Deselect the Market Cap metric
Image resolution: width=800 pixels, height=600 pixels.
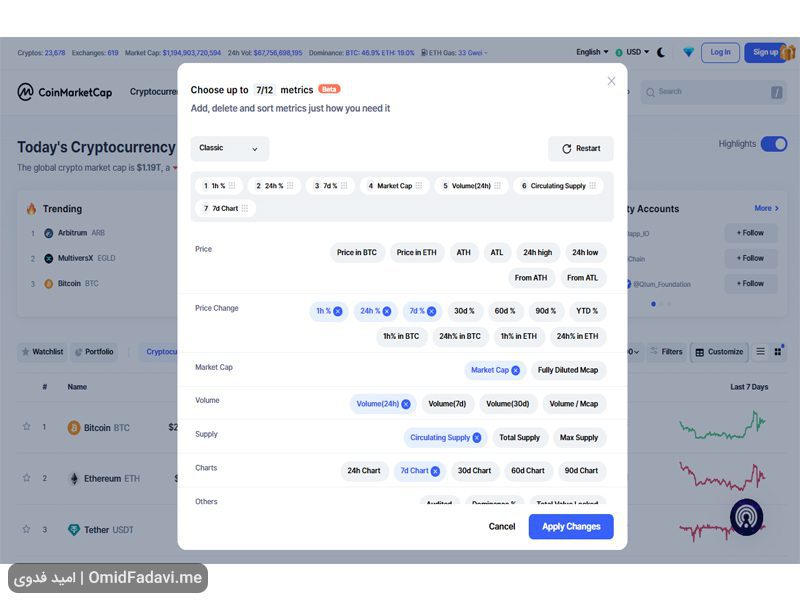[516, 370]
